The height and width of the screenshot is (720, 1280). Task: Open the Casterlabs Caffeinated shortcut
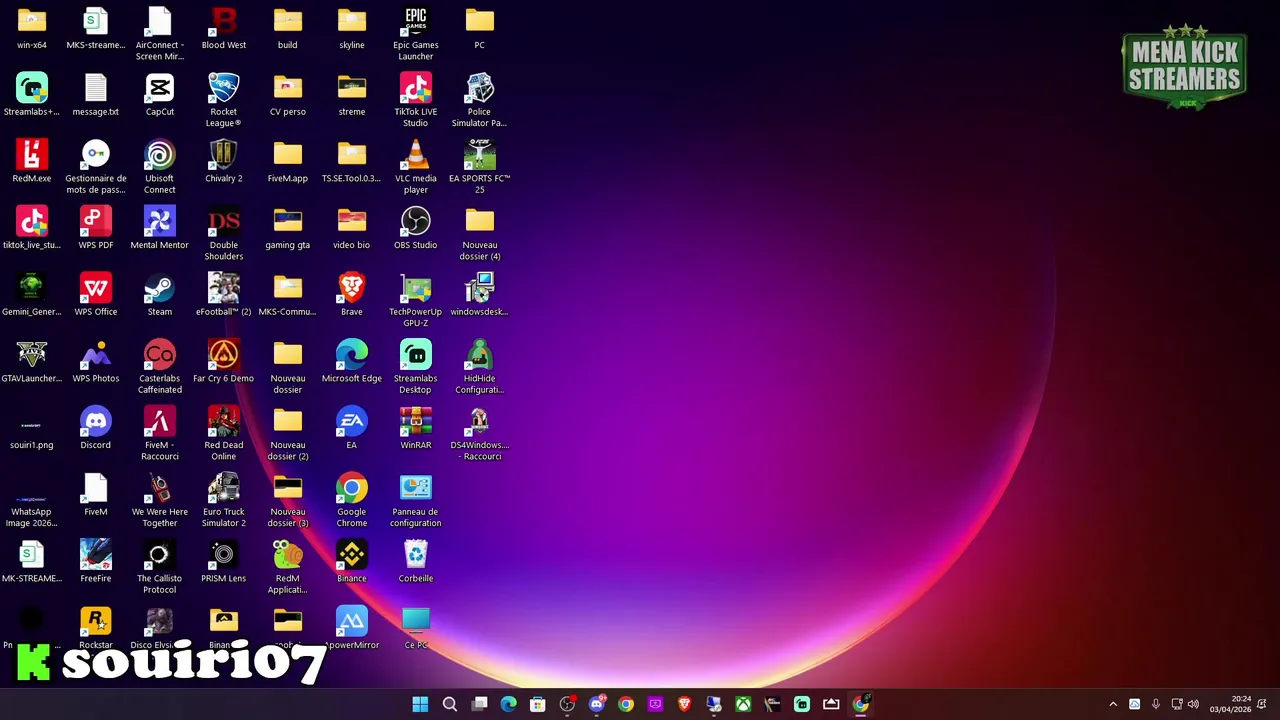coord(160,366)
